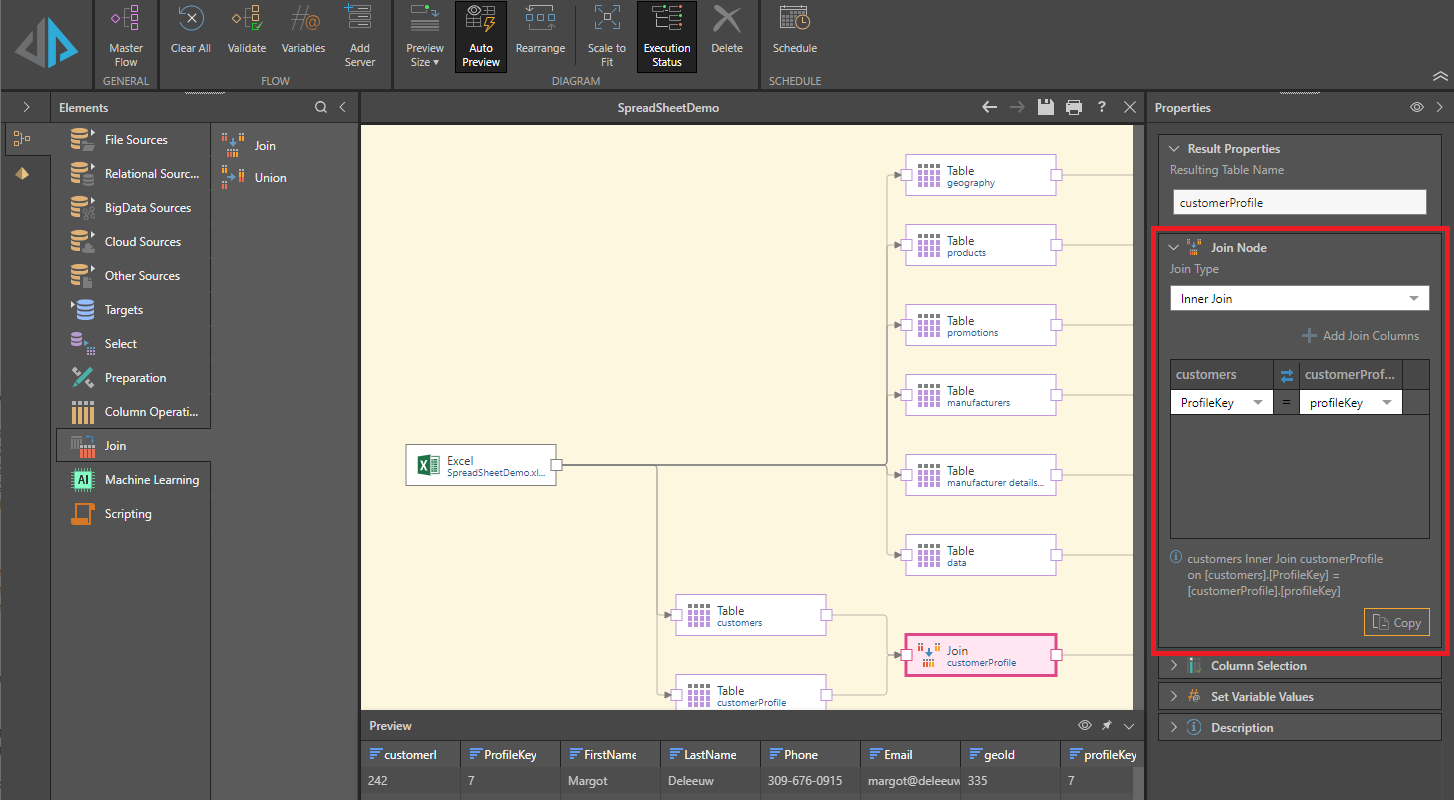This screenshot has width=1454, height=800.
Task: Toggle the Execution Status display
Action: point(666,36)
